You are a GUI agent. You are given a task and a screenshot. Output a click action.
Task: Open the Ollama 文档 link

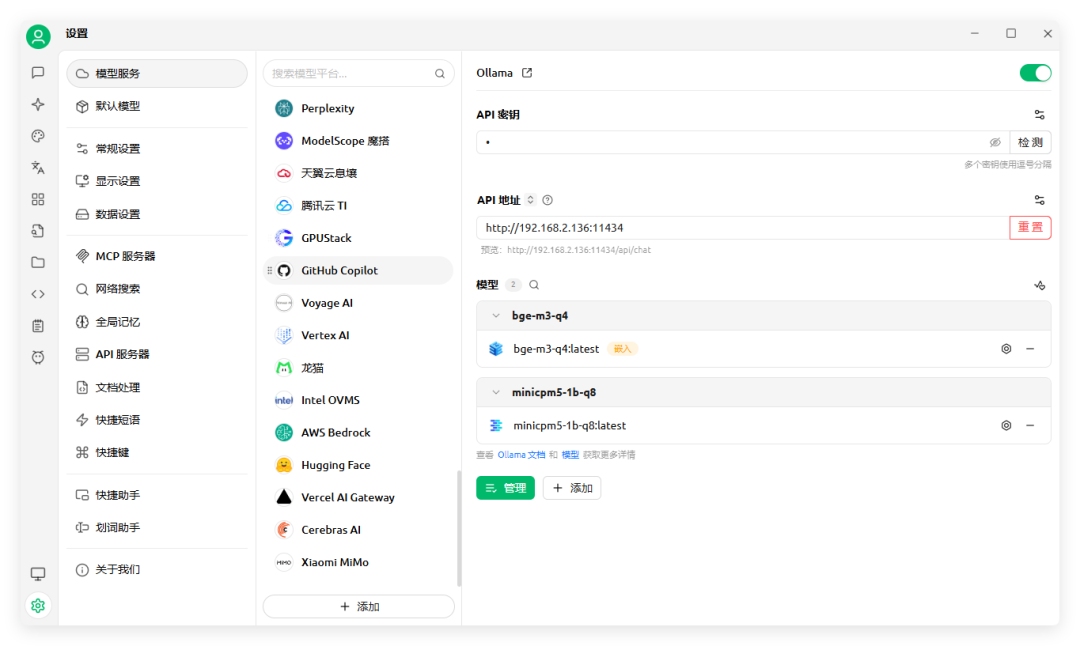(521, 455)
